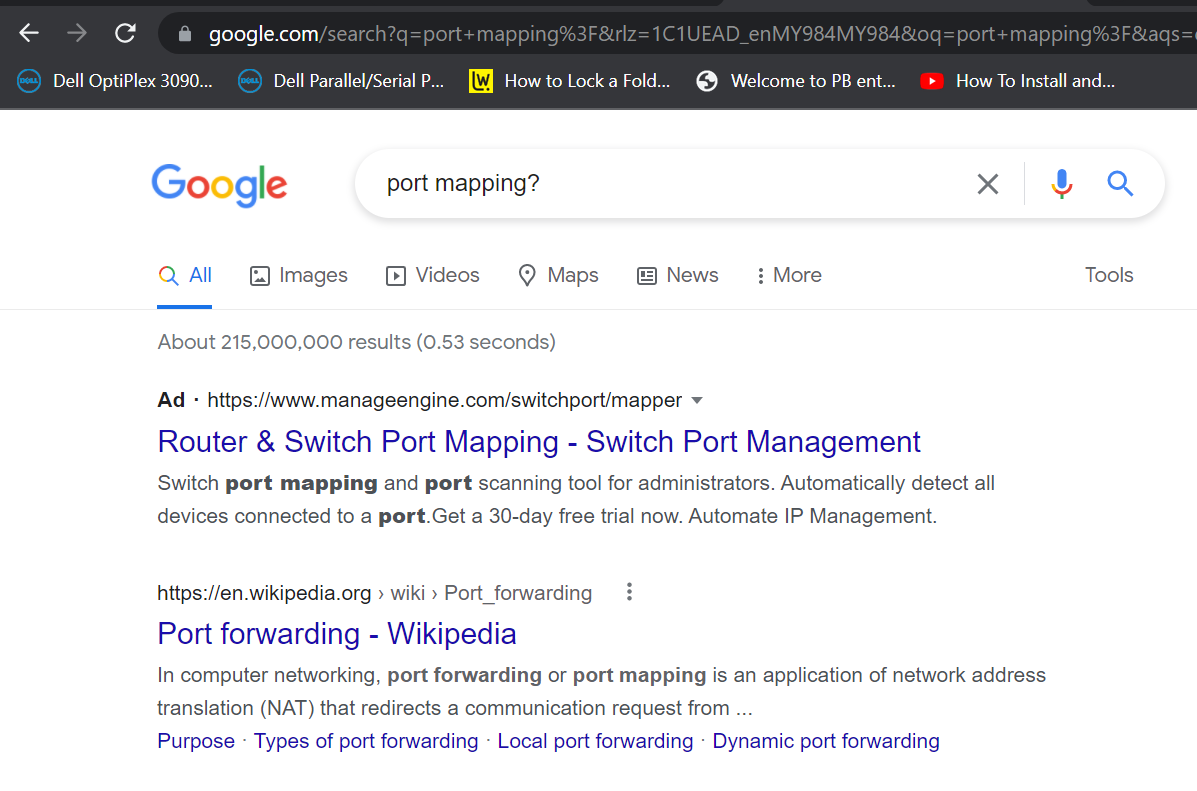1197x791 pixels.
Task: Open the Welcome to PB ent... bookmark
Action: click(796, 81)
